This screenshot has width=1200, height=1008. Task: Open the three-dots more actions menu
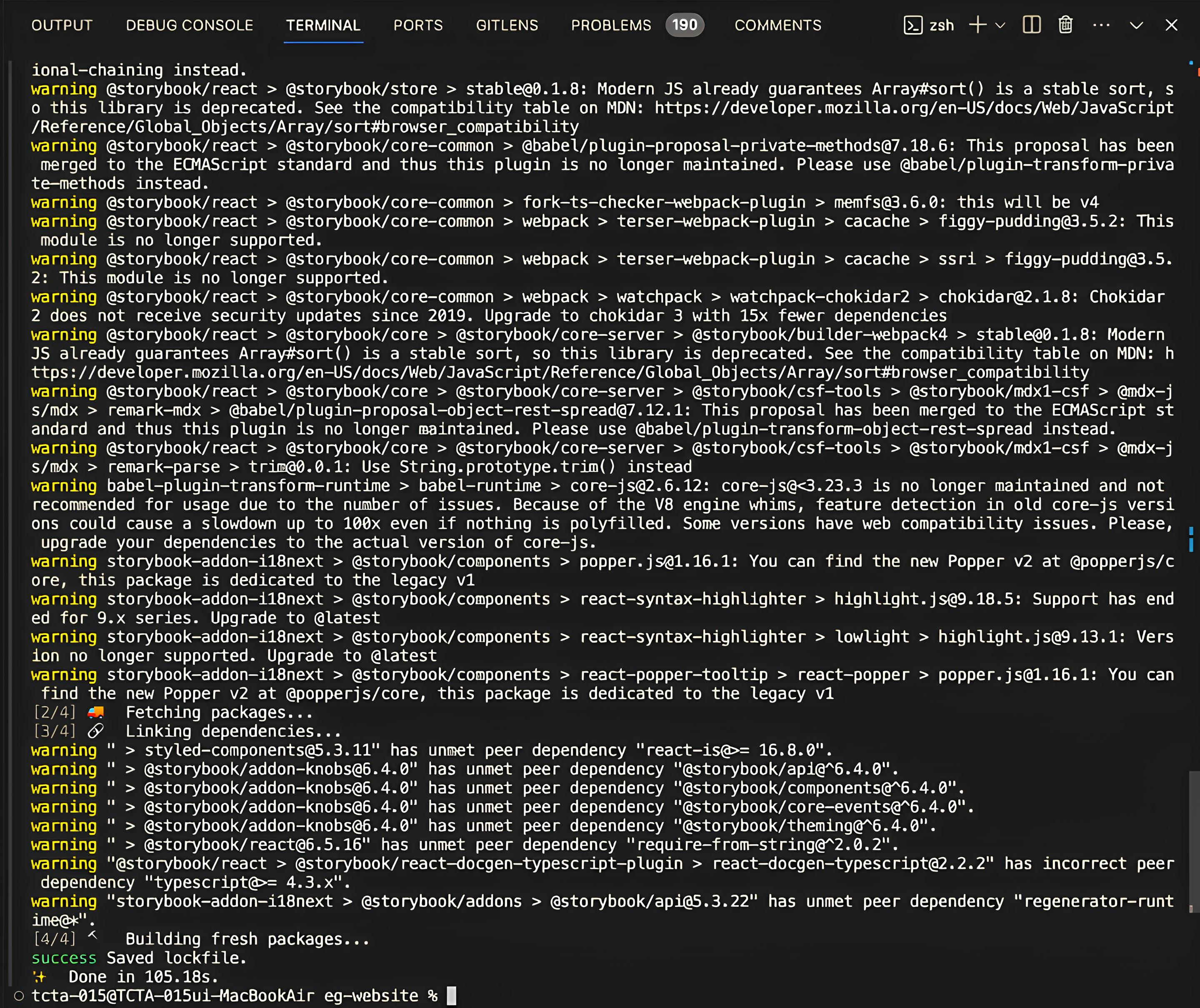(1100, 25)
